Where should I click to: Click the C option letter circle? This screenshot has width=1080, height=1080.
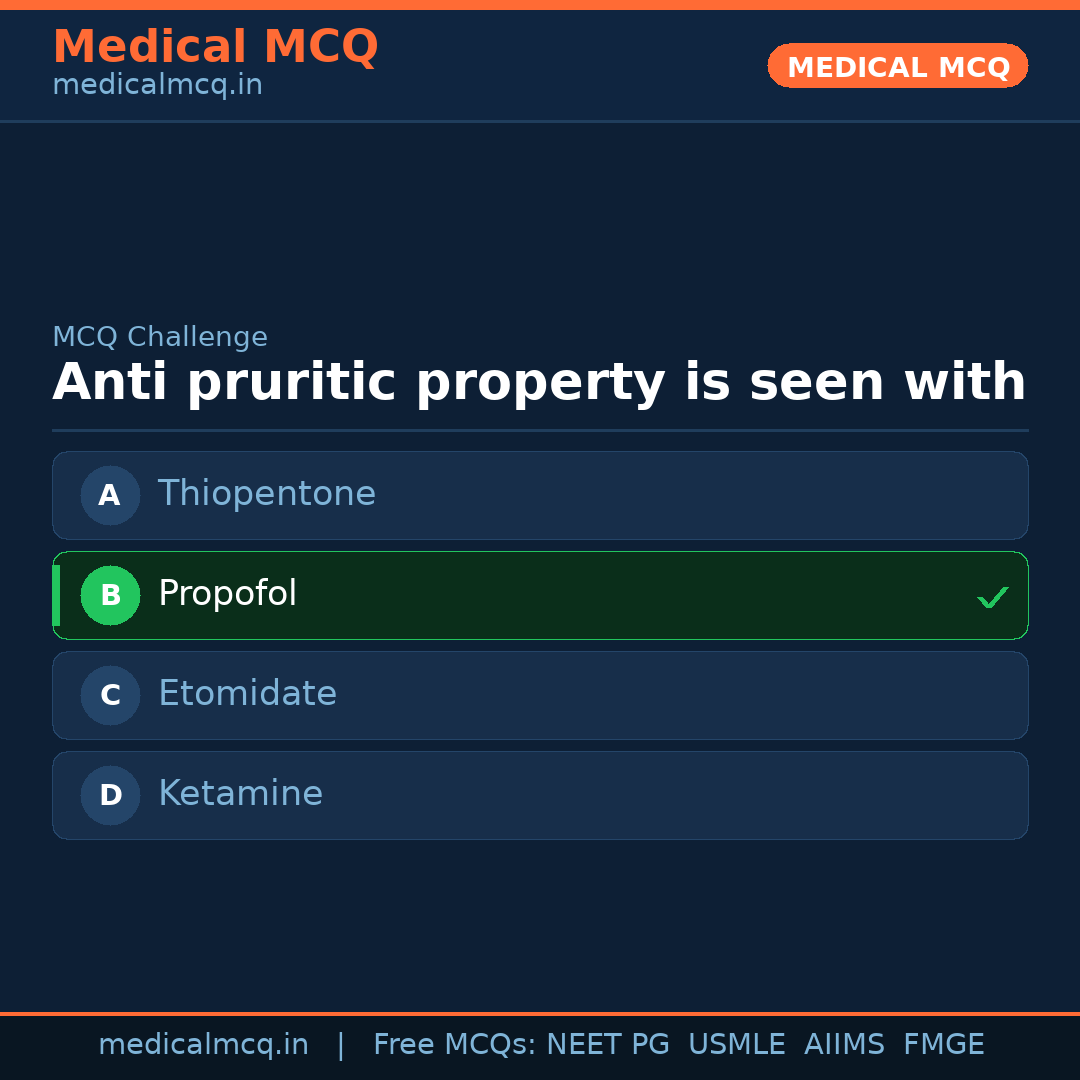coord(110,695)
